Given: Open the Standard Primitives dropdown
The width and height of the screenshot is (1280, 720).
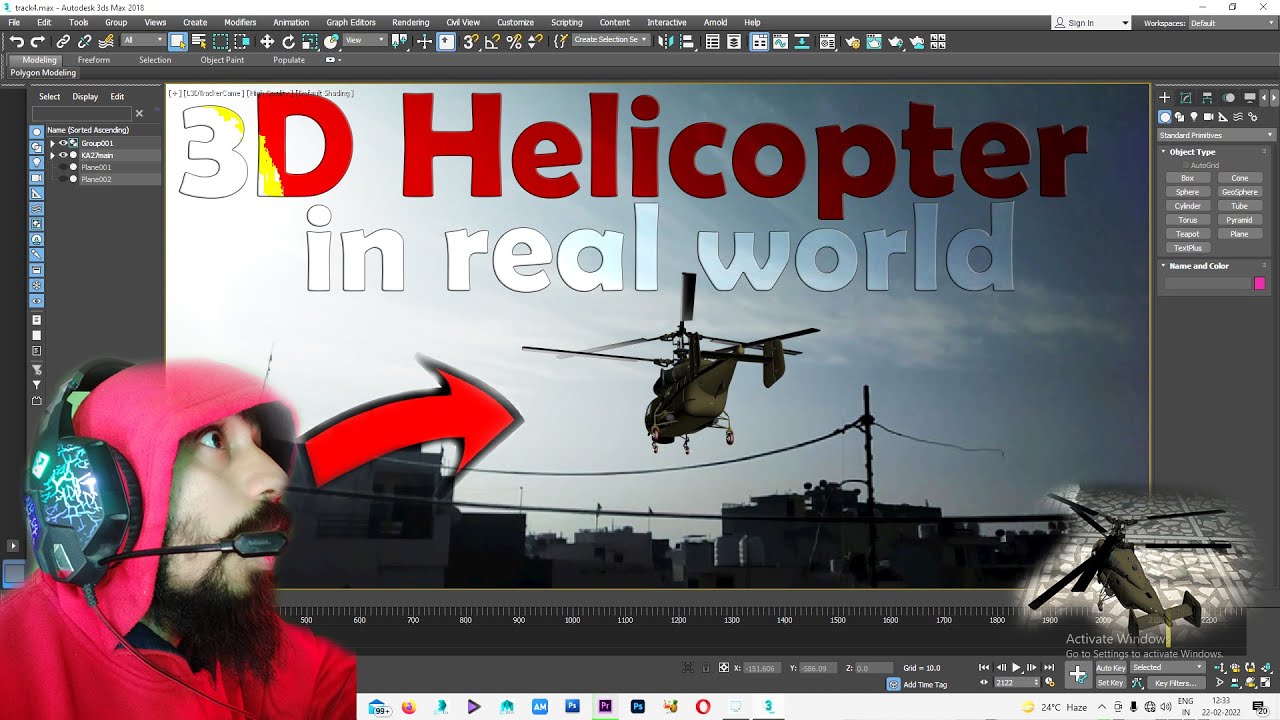Looking at the screenshot, I should (1215, 135).
